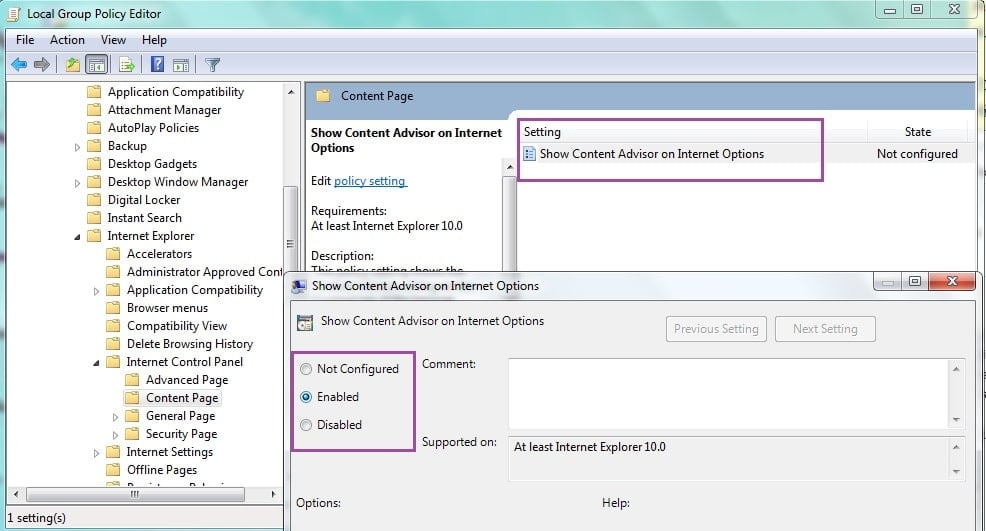Screen dimensions: 986x531
Task: Click the State column header
Action: click(917, 131)
